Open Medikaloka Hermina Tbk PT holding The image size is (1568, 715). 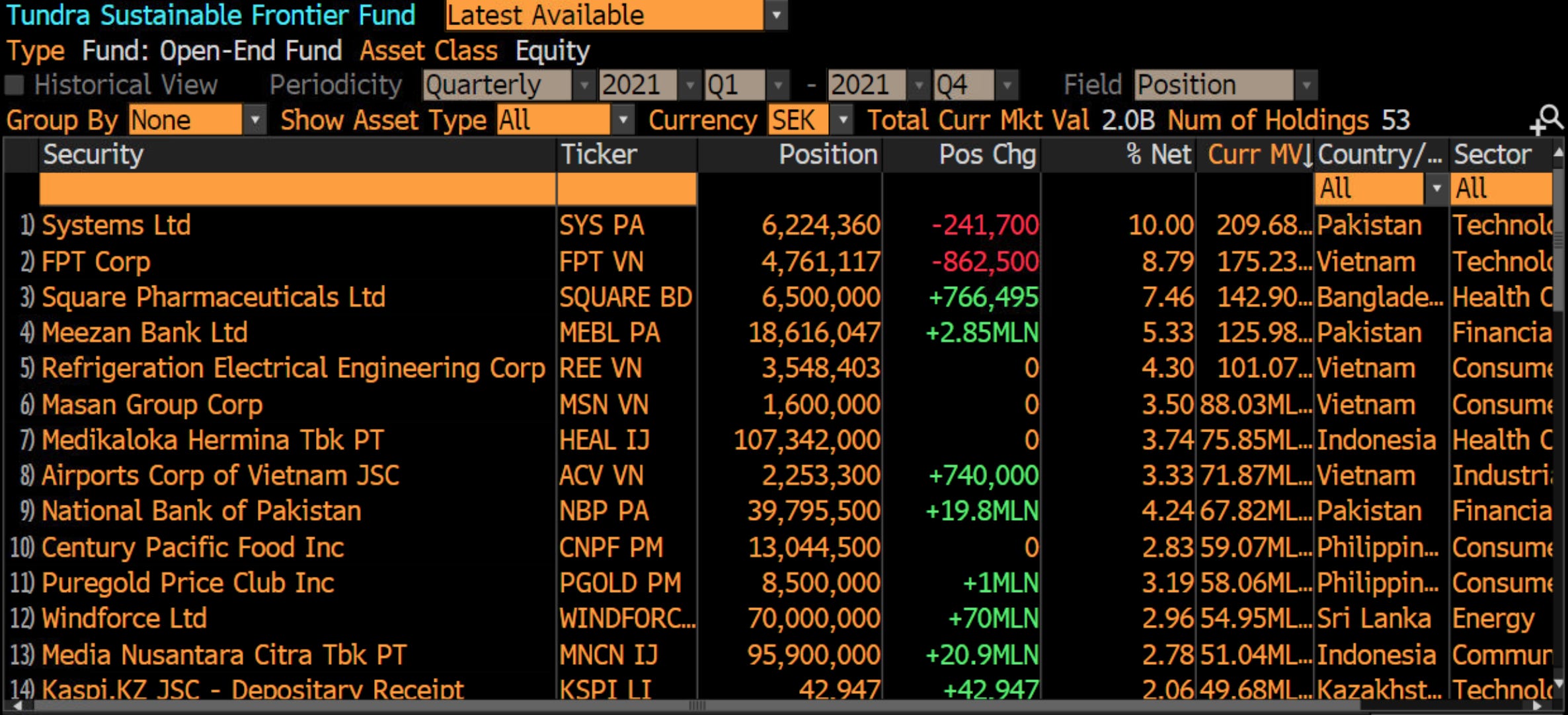[x=212, y=440]
